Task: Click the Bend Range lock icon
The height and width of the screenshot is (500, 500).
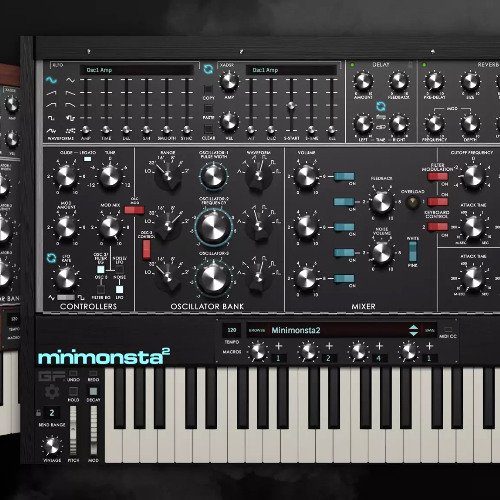Action: pos(39,413)
